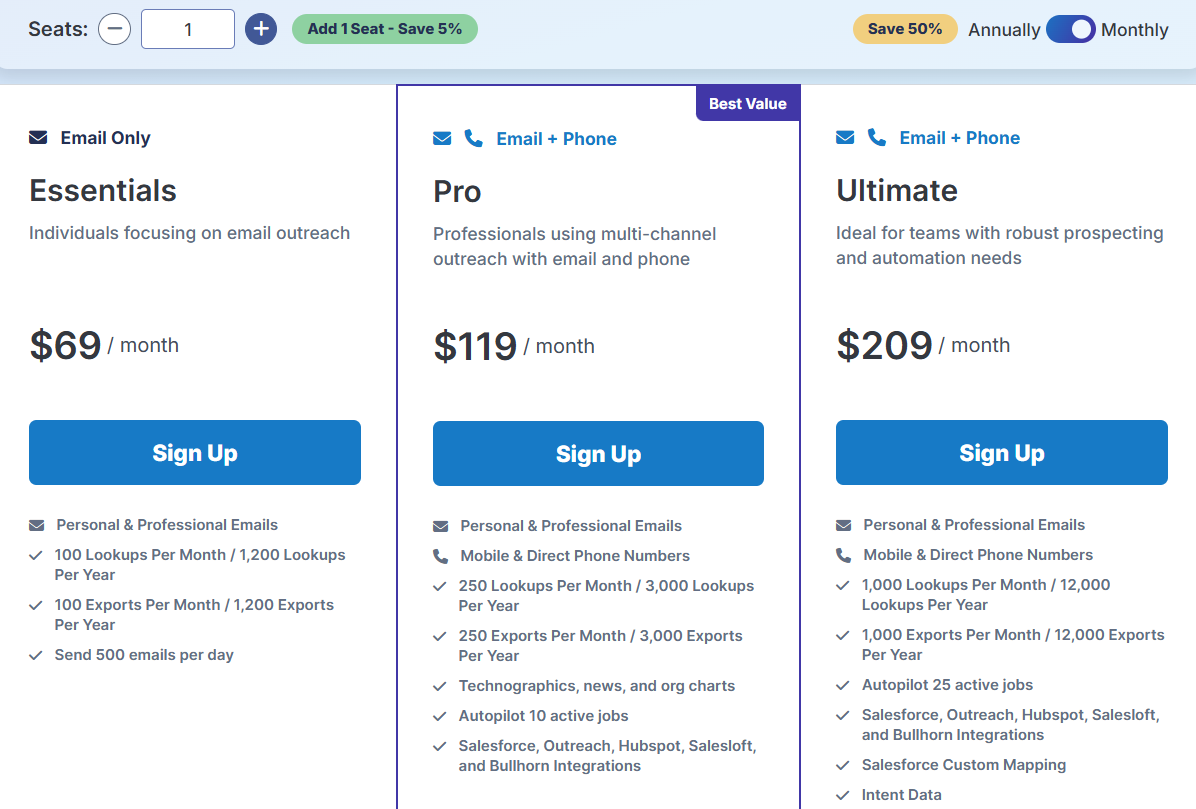Screen dimensions: 1196x809
Task: Click the envelope icon next to Personal & Professional Emails
Action: pos(36,524)
